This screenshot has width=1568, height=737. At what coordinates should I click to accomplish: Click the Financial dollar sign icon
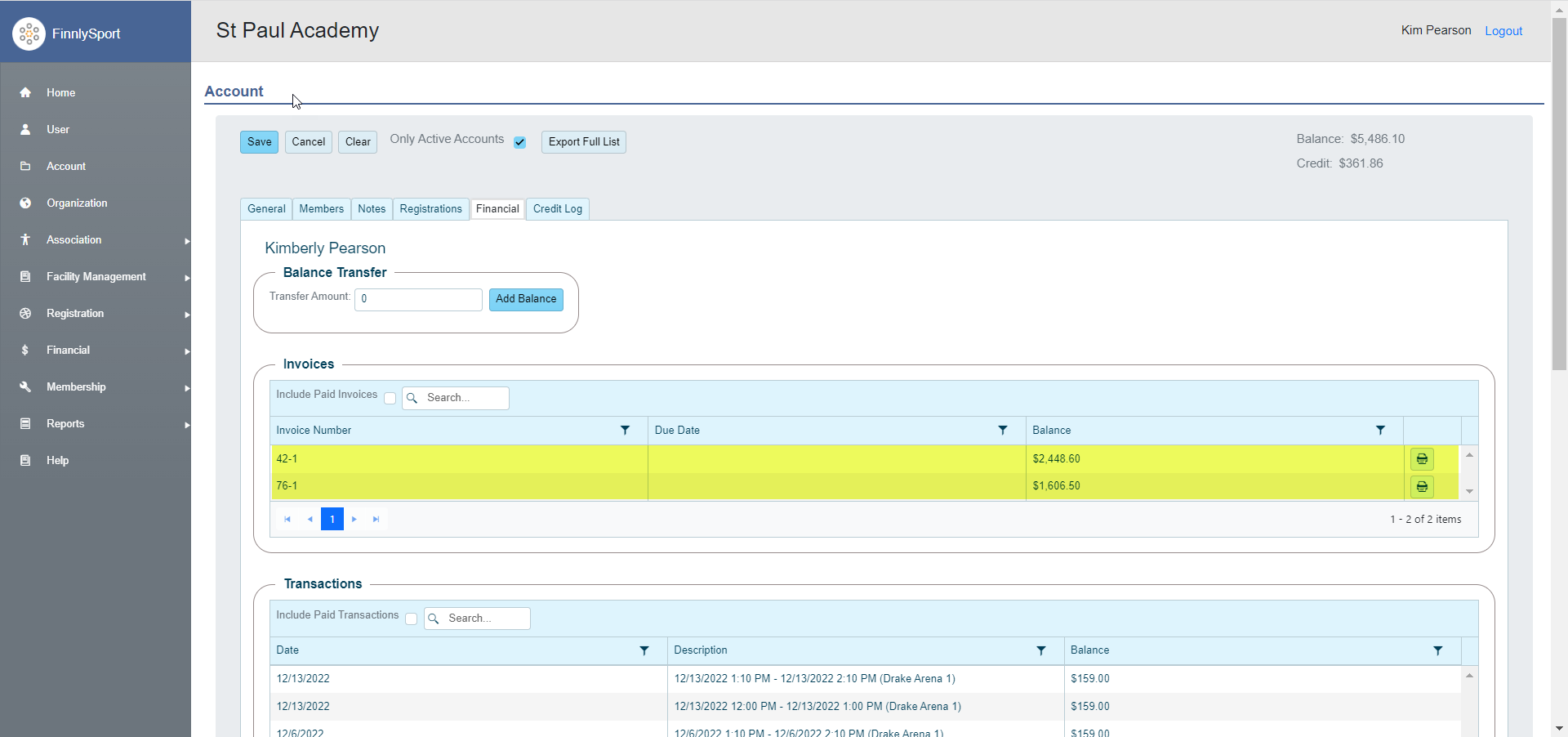pyautogui.click(x=25, y=350)
